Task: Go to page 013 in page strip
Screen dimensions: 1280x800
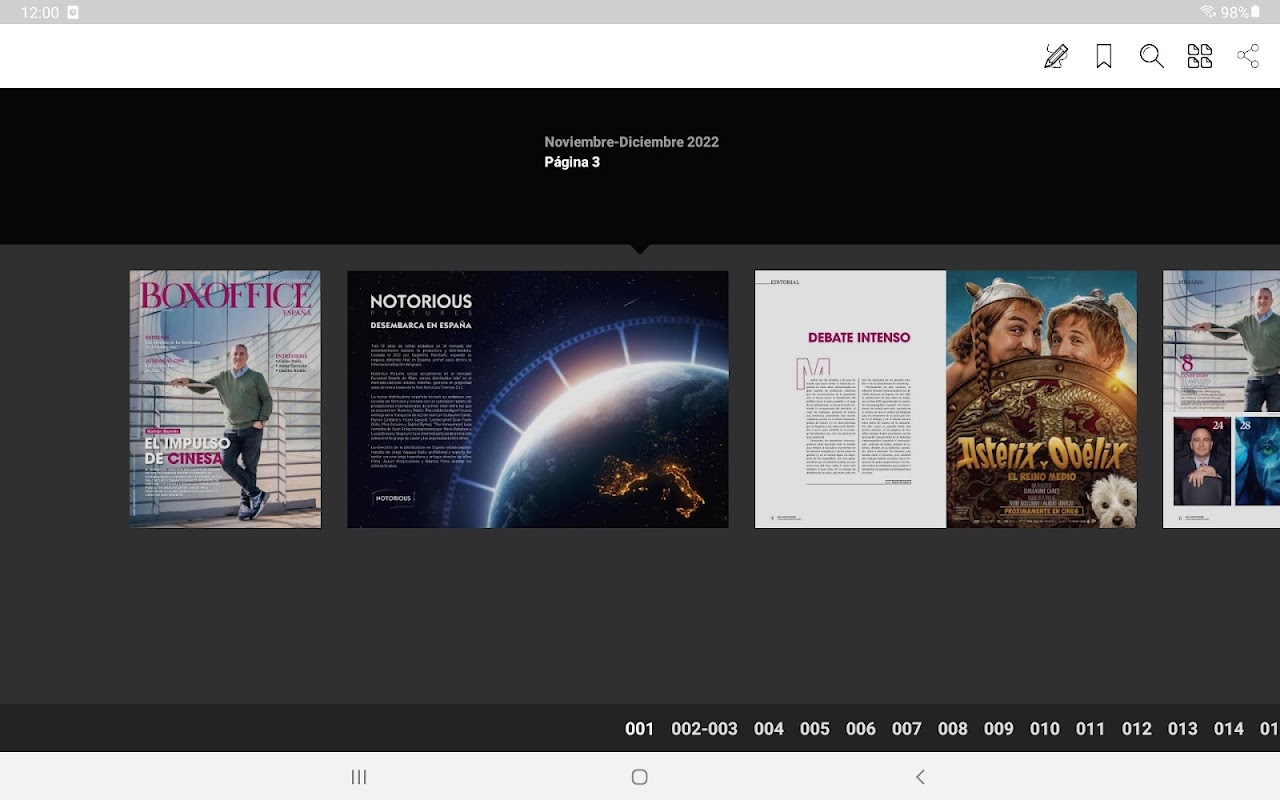Action: pyautogui.click(x=1182, y=729)
